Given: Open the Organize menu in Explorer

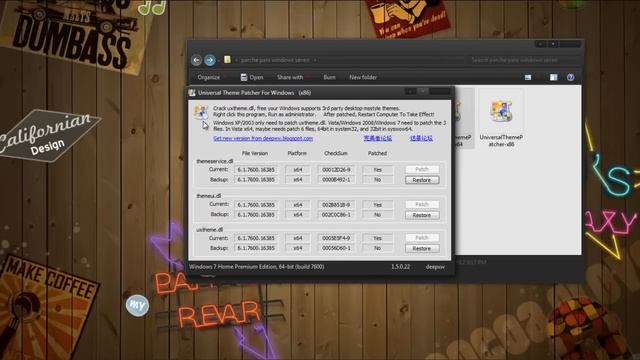Looking at the screenshot, I should point(209,77).
